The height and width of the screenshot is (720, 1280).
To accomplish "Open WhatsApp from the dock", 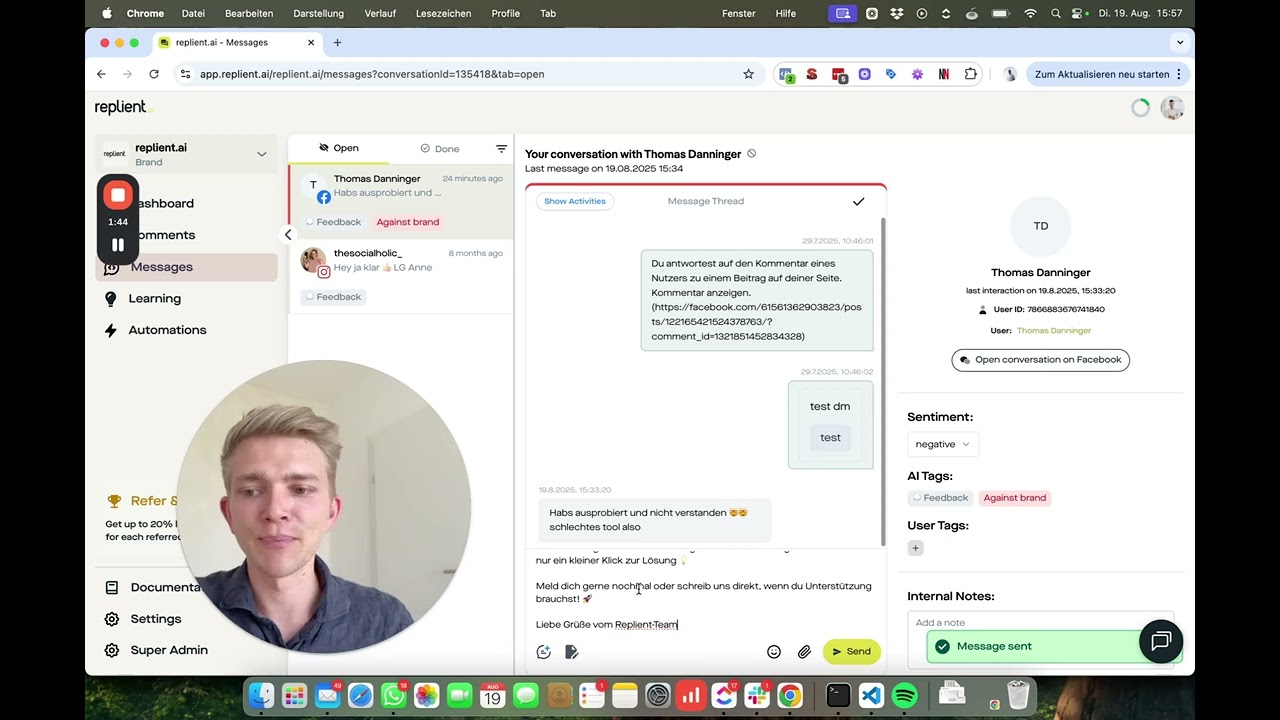I will (x=394, y=695).
